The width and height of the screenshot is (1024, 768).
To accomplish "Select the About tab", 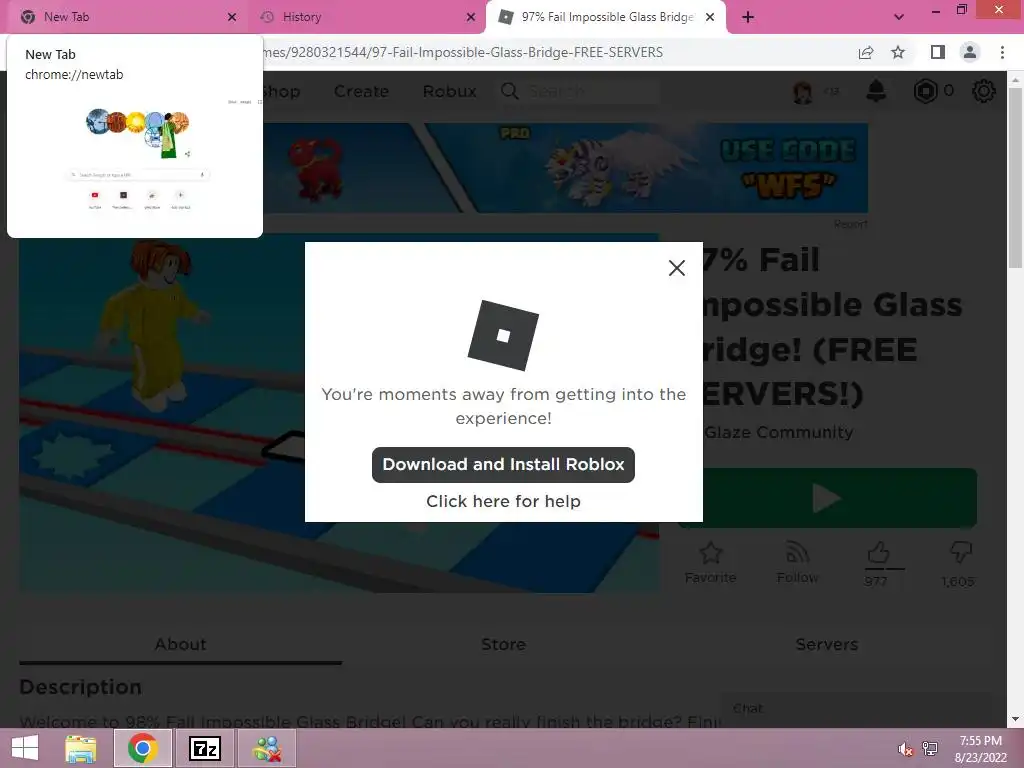I will (180, 645).
